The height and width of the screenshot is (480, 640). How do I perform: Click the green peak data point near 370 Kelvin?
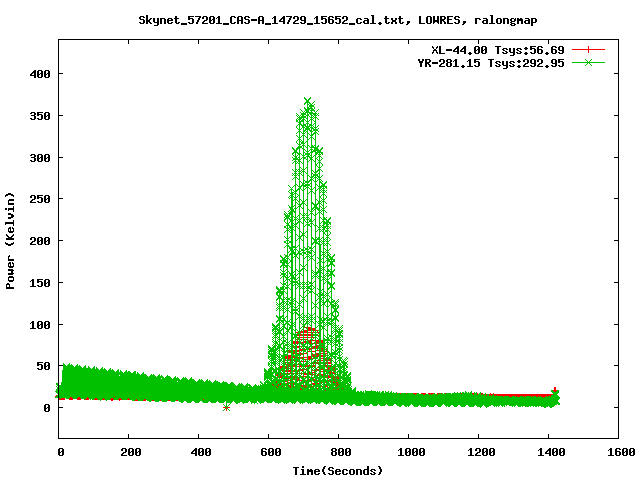click(x=308, y=100)
